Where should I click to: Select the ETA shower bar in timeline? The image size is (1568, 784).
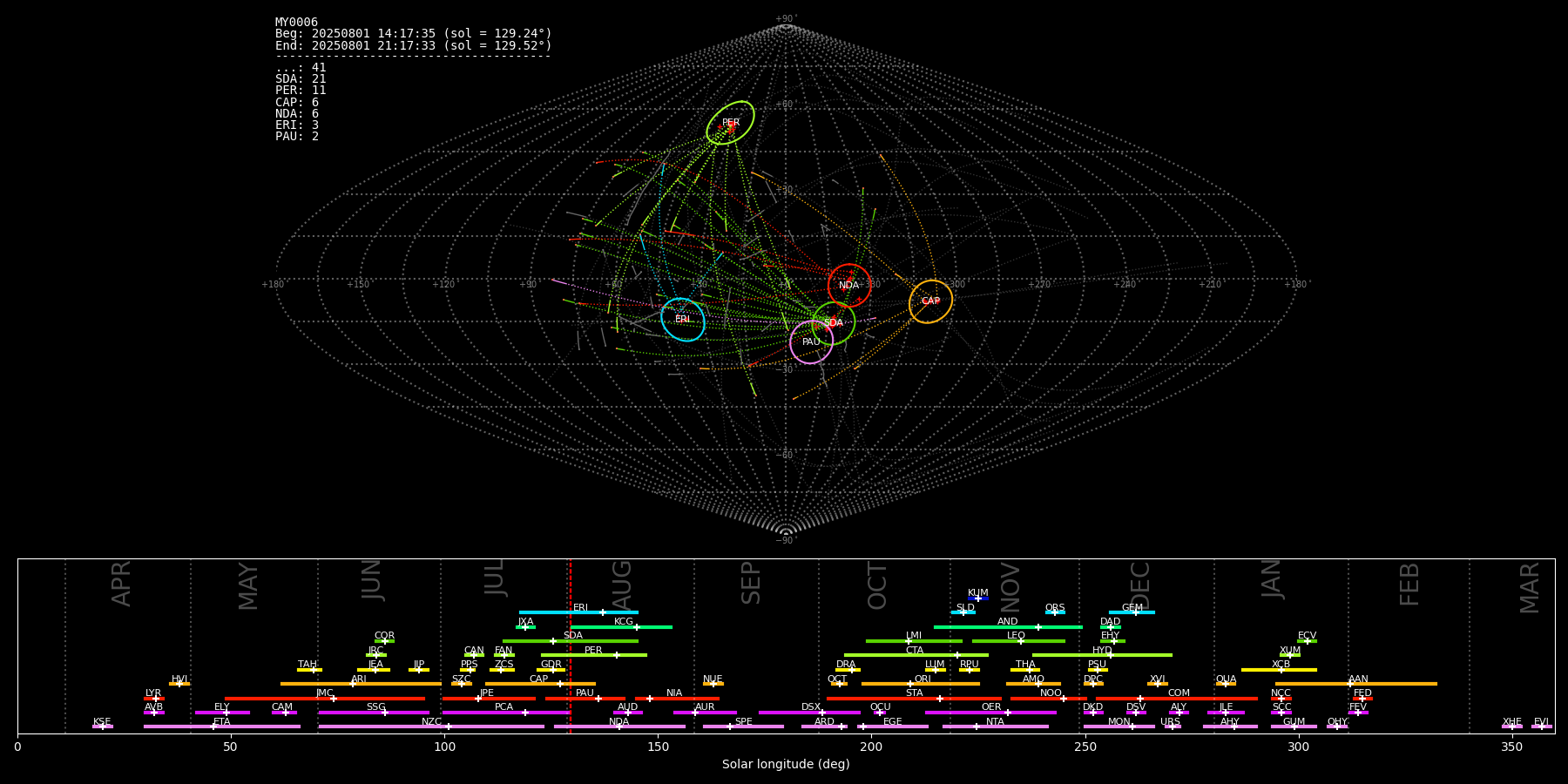coord(222,727)
